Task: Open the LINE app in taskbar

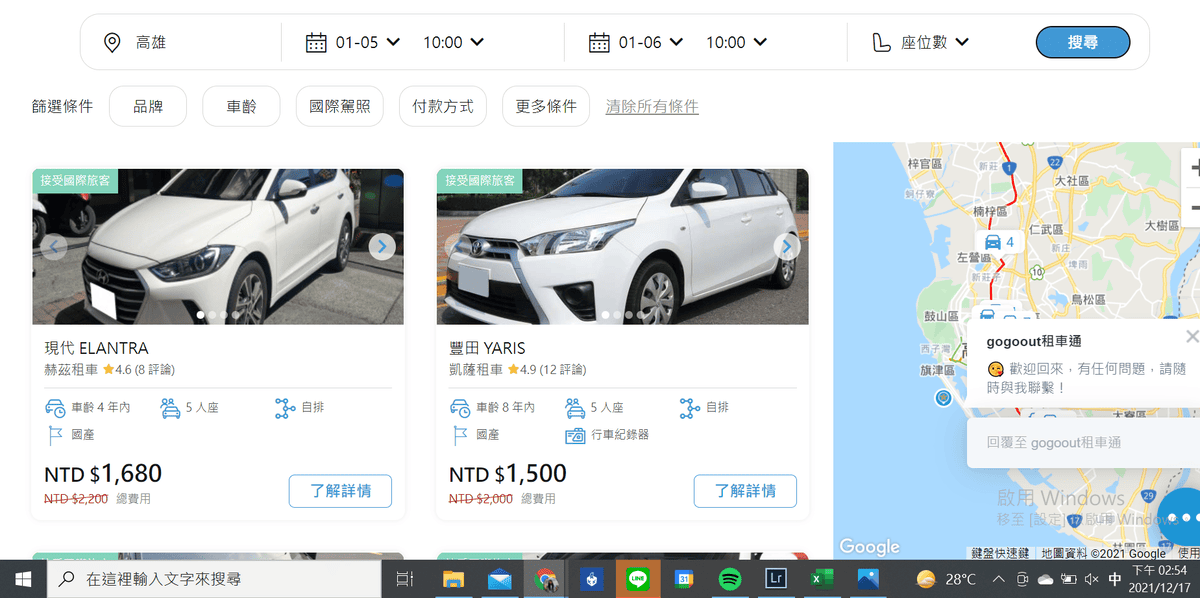Action: (x=637, y=578)
